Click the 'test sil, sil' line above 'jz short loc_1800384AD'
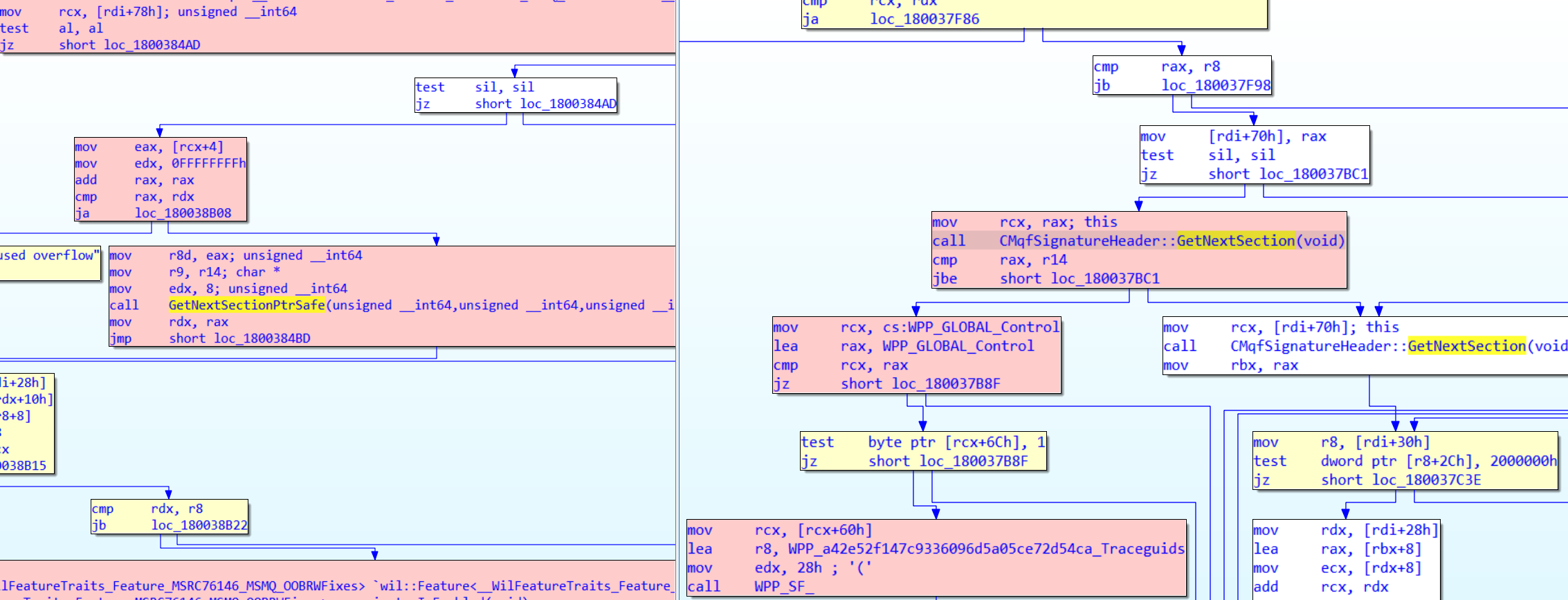This screenshot has width=1568, height=600. tap(475, 87)
